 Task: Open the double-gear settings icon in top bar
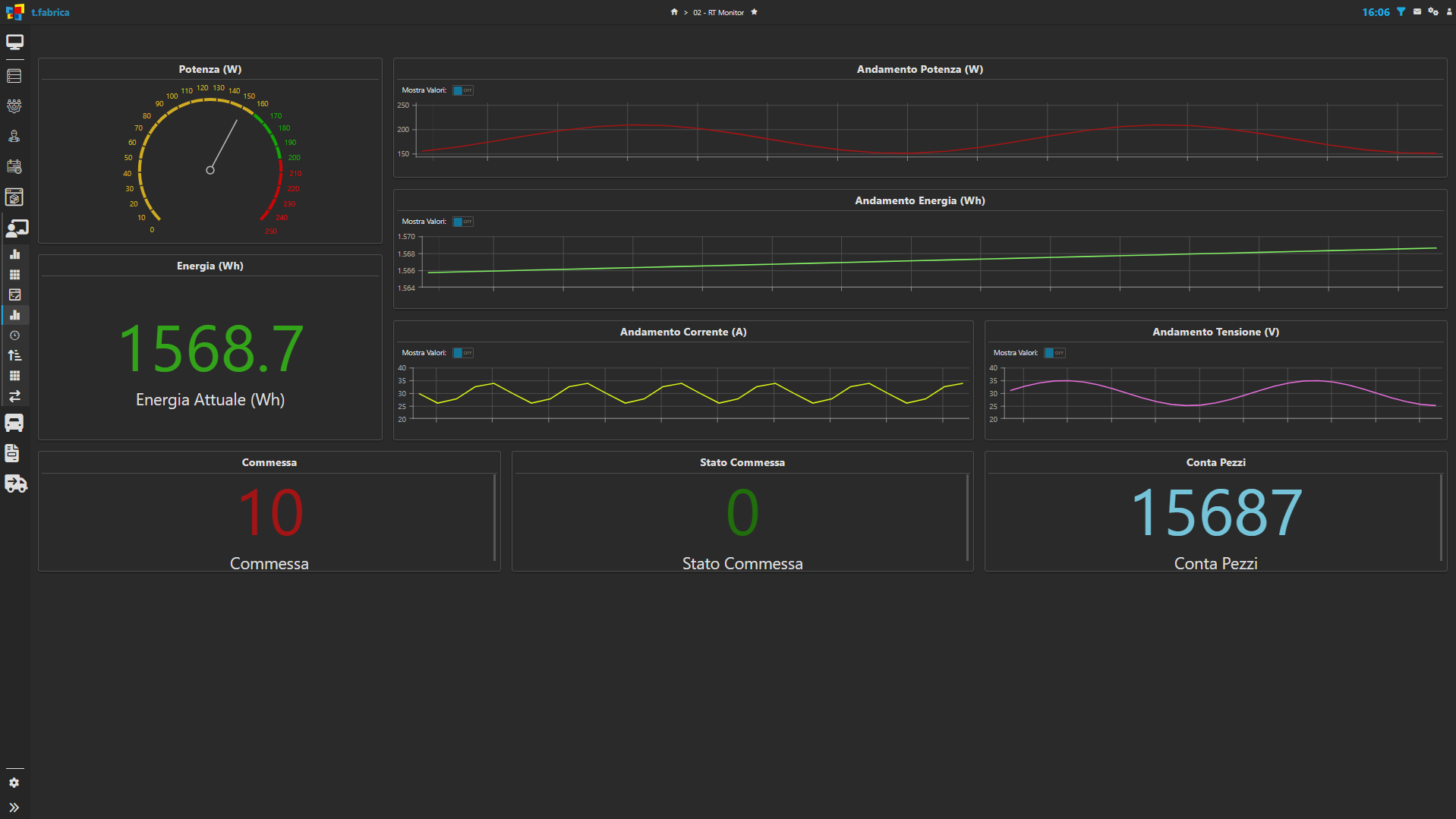click(1432, 12)
